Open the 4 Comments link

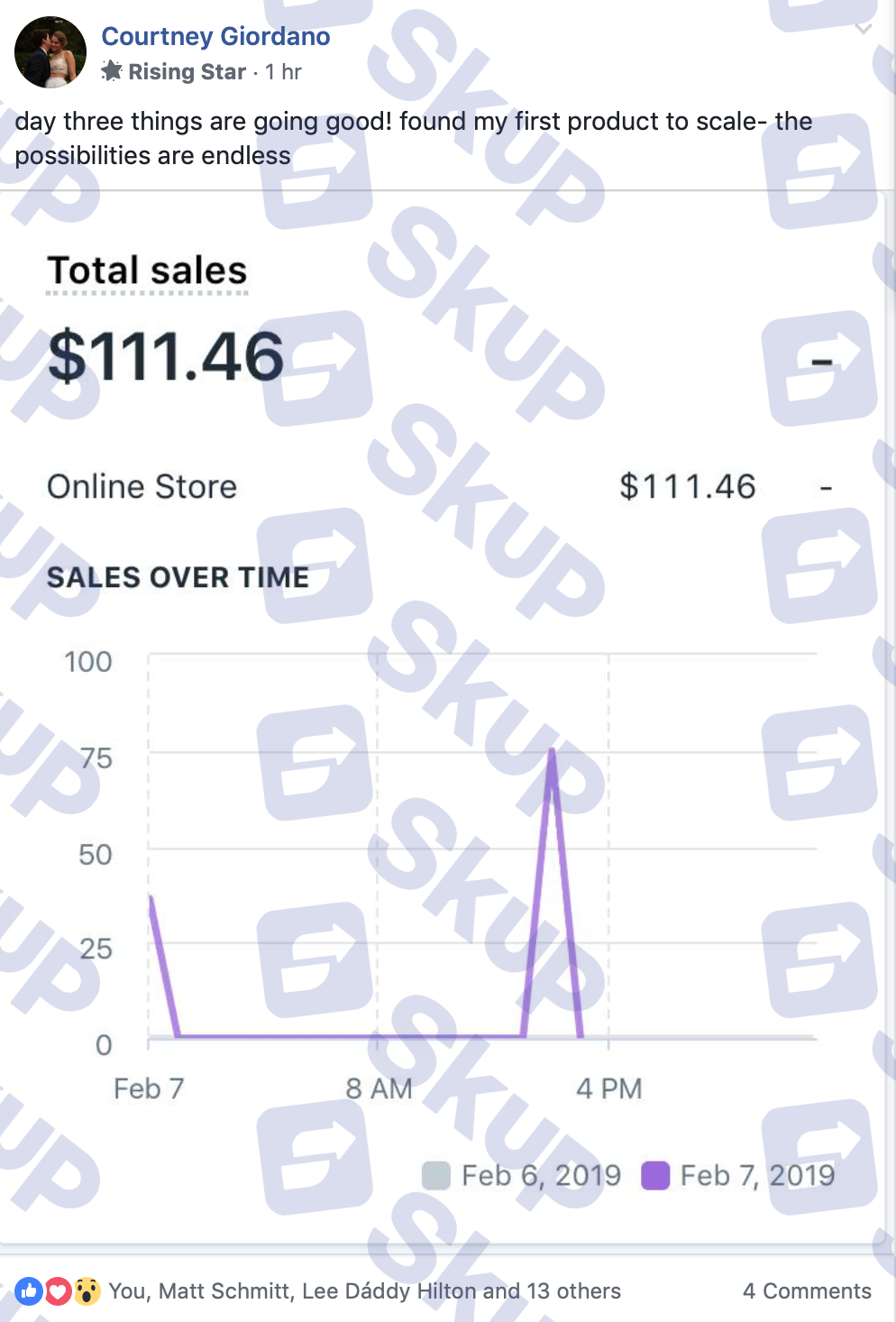coord(807,1291)
